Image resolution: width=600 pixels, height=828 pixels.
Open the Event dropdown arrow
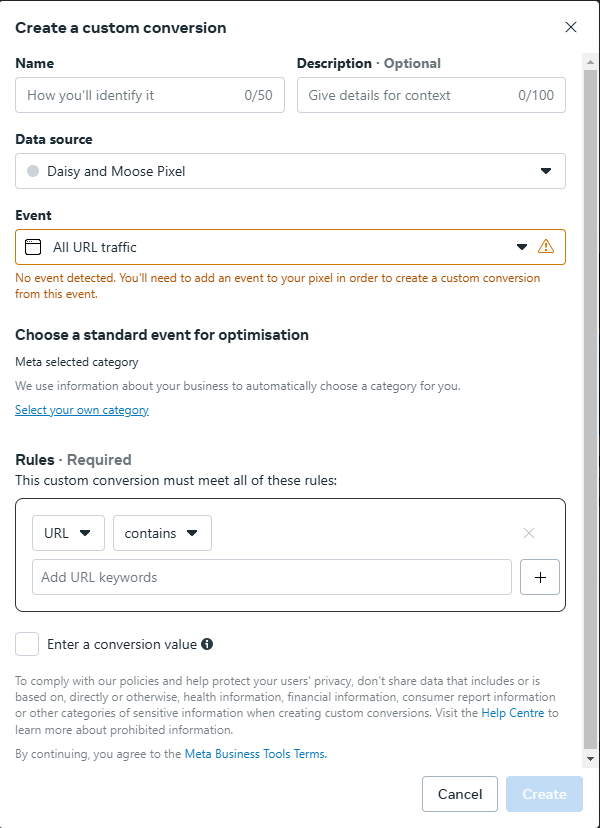[x=522, y=247]
